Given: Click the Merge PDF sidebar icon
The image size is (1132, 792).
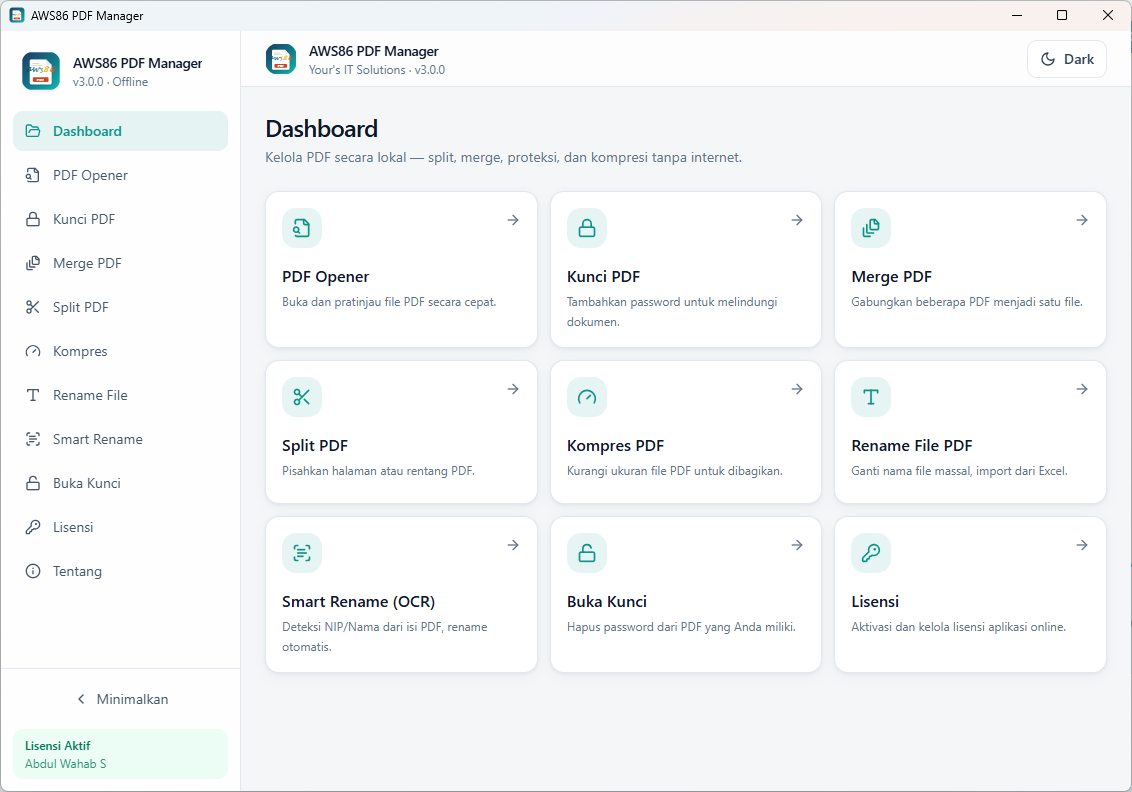Looking at the screenshot, I should click(x=32, y=263).
